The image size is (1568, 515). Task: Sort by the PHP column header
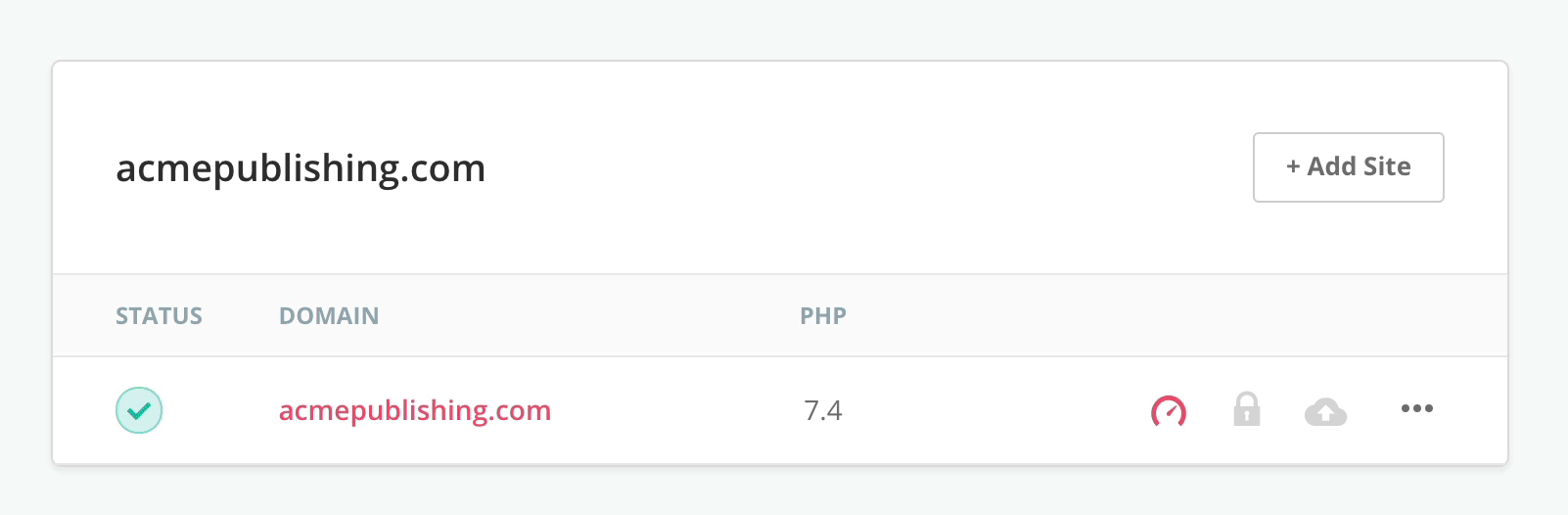pyautogui.click(x=823, y=316)
